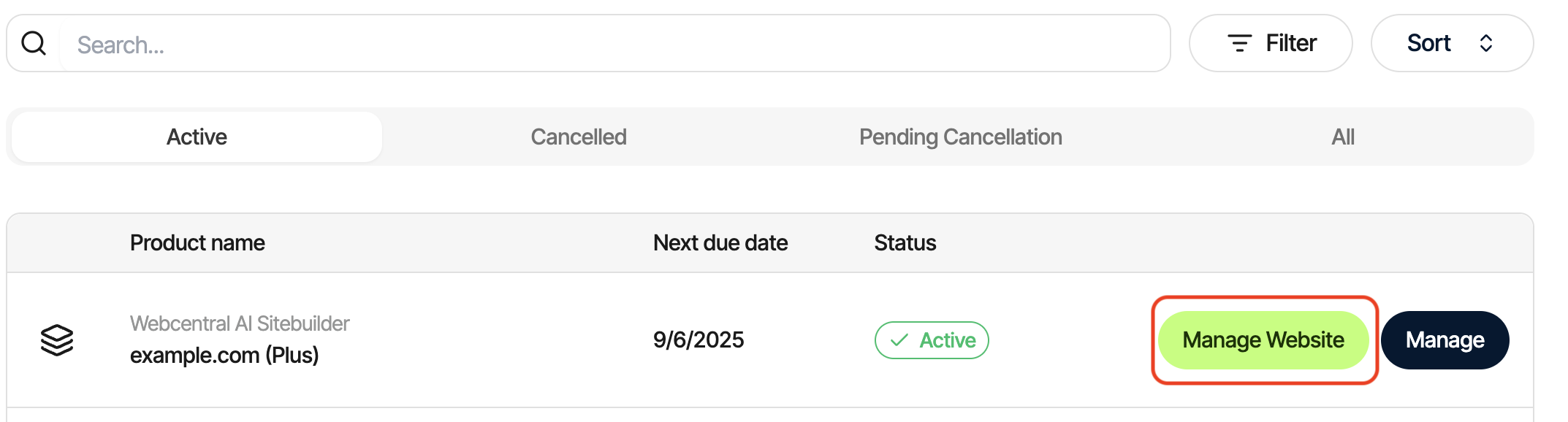Screen dimensions: 1568x422
Task: Click the dark Manage button
Action: pos(1445,340)
